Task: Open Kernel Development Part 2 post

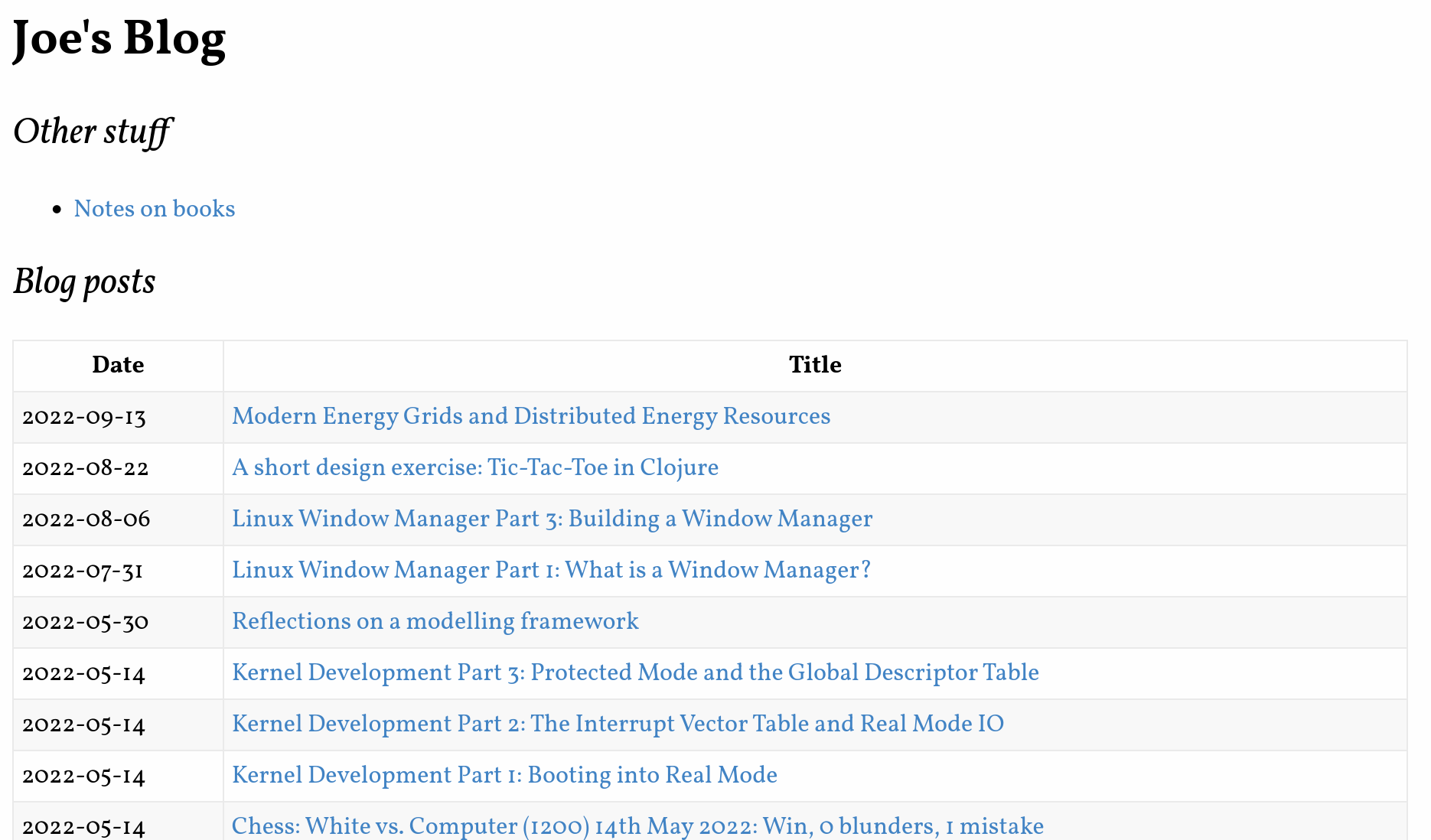Action: click(618, 724)
